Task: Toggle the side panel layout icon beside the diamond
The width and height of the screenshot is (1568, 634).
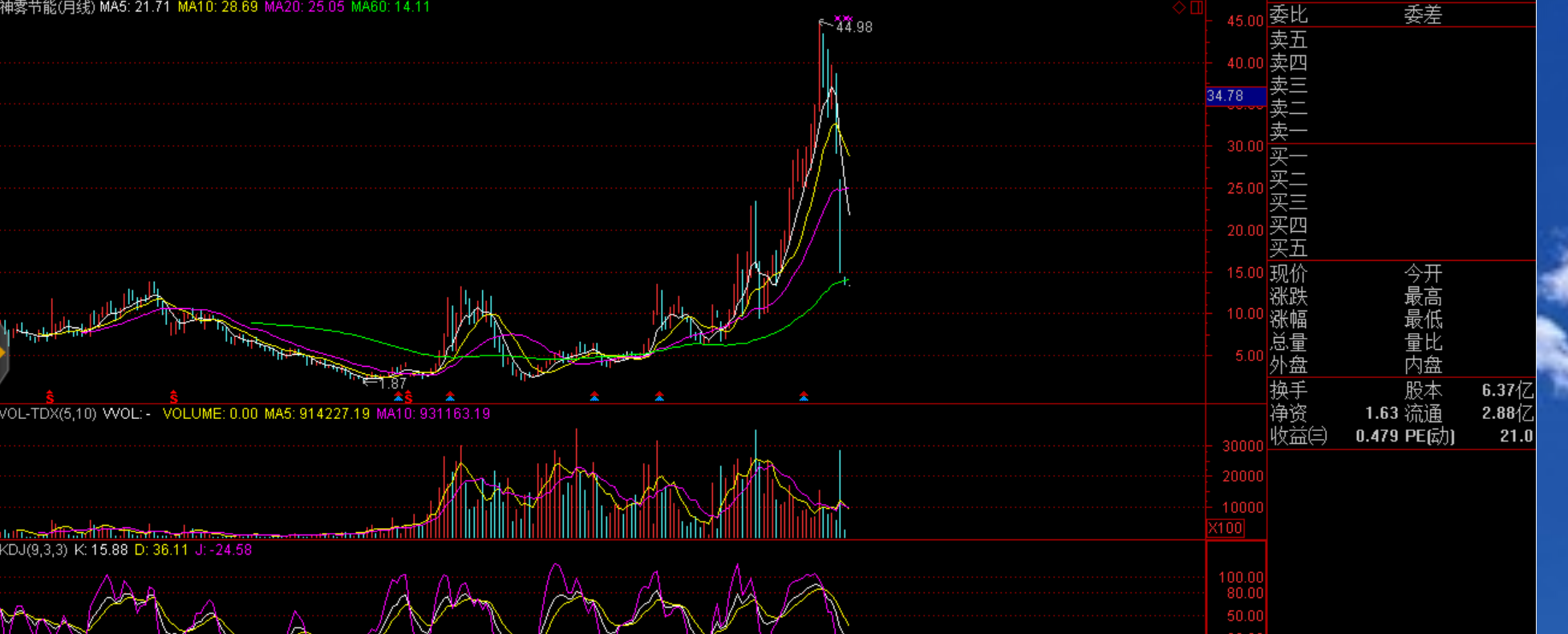Action: pos(1197,7)
